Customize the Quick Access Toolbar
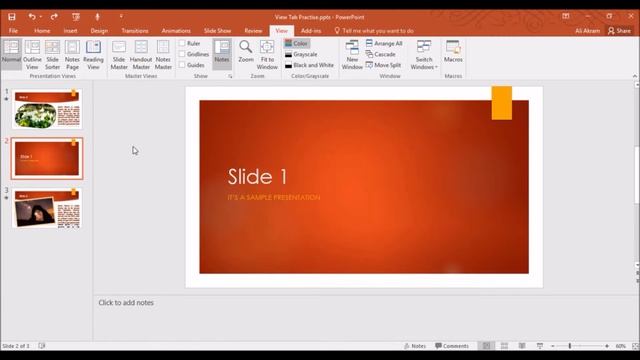The image size is (640, 360). coord(121,17)
